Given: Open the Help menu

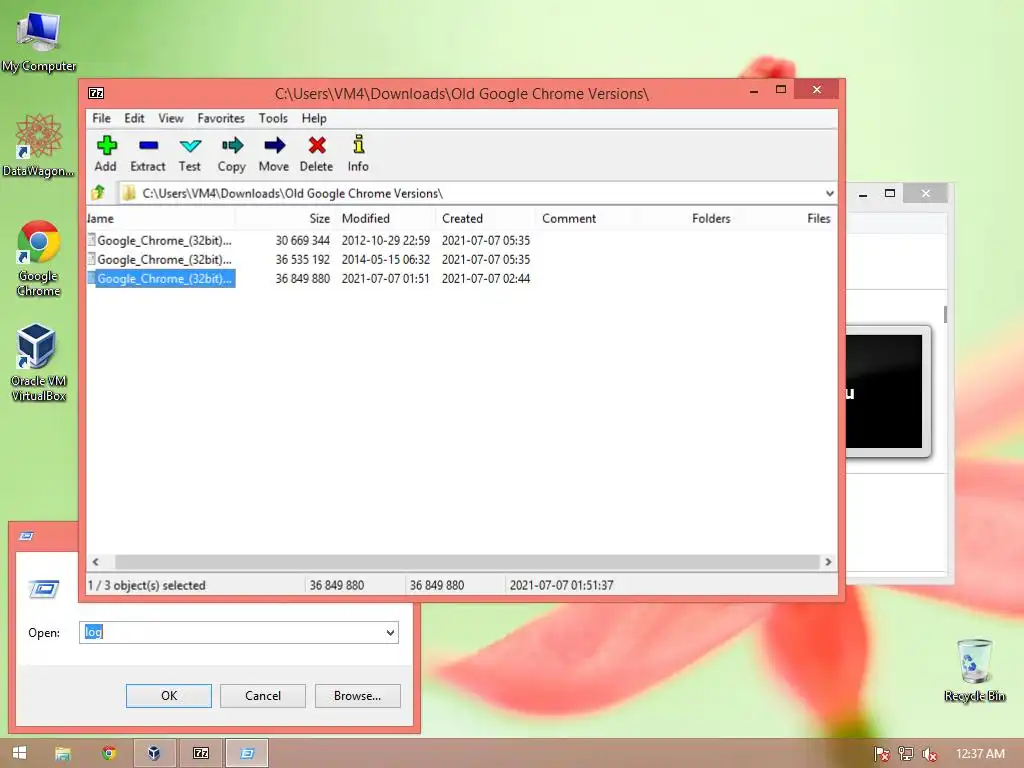Looking at the screenshot, I should [x=313, y=118].
